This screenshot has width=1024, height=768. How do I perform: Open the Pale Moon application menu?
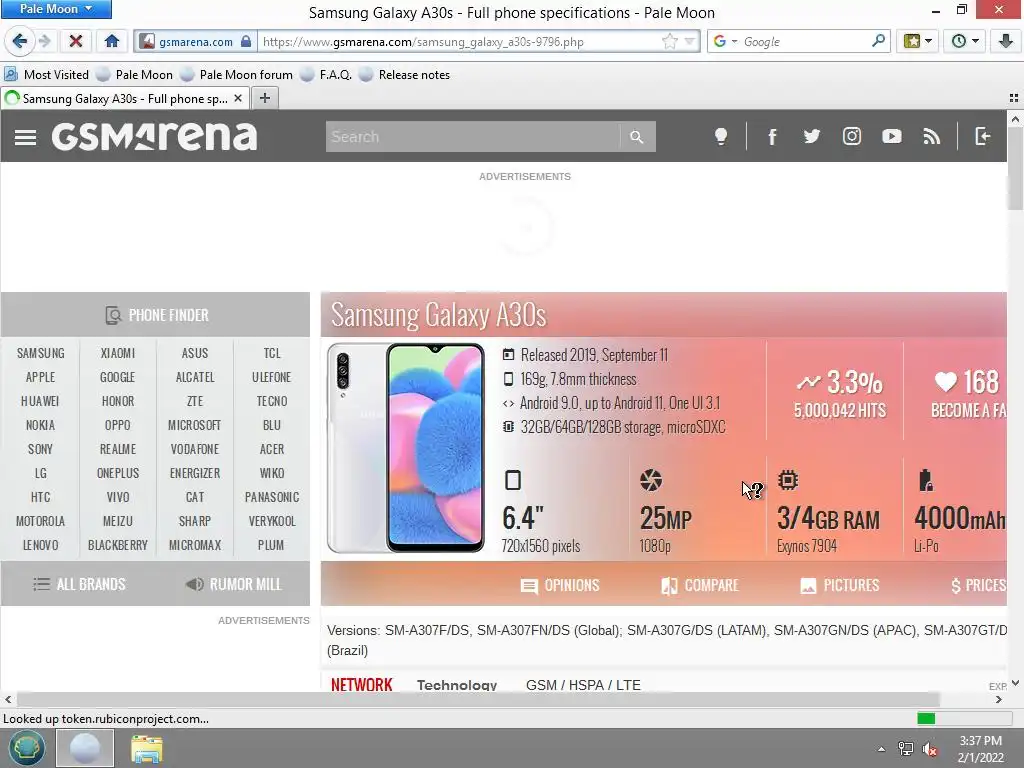[56, 9]
